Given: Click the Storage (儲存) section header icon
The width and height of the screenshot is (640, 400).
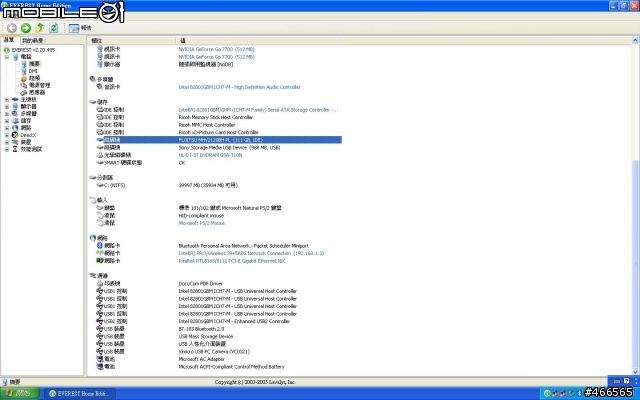Looking at the screenshot, I should point(93,102).
